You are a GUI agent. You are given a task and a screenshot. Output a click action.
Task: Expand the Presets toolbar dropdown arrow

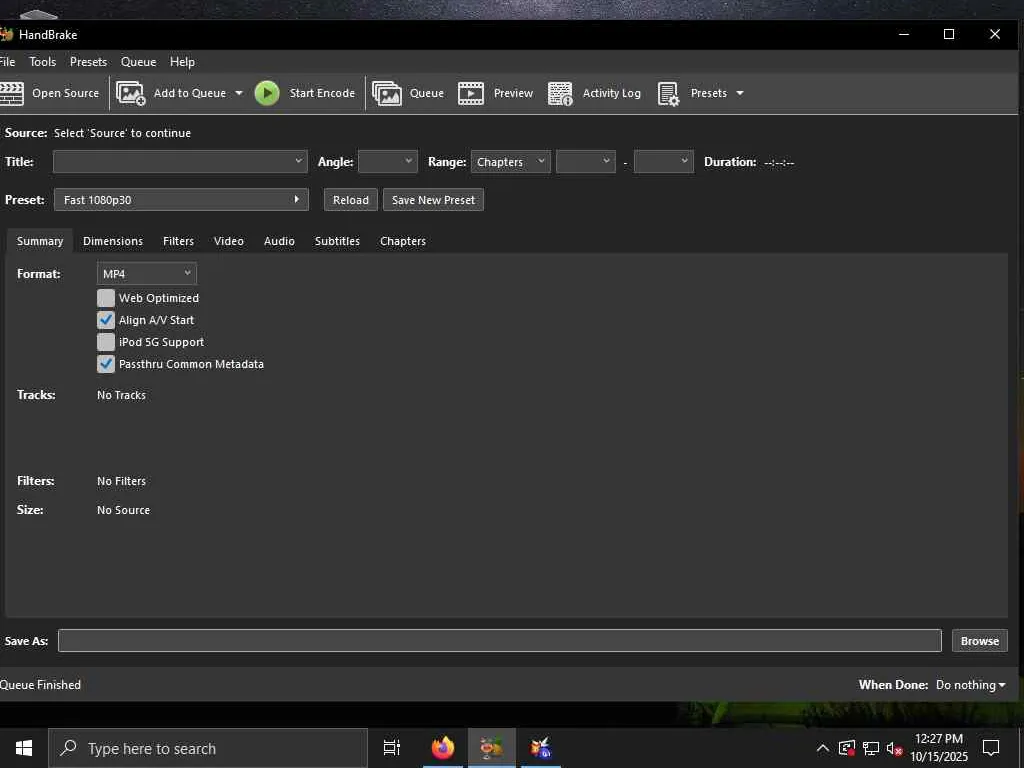coord(740,93)
